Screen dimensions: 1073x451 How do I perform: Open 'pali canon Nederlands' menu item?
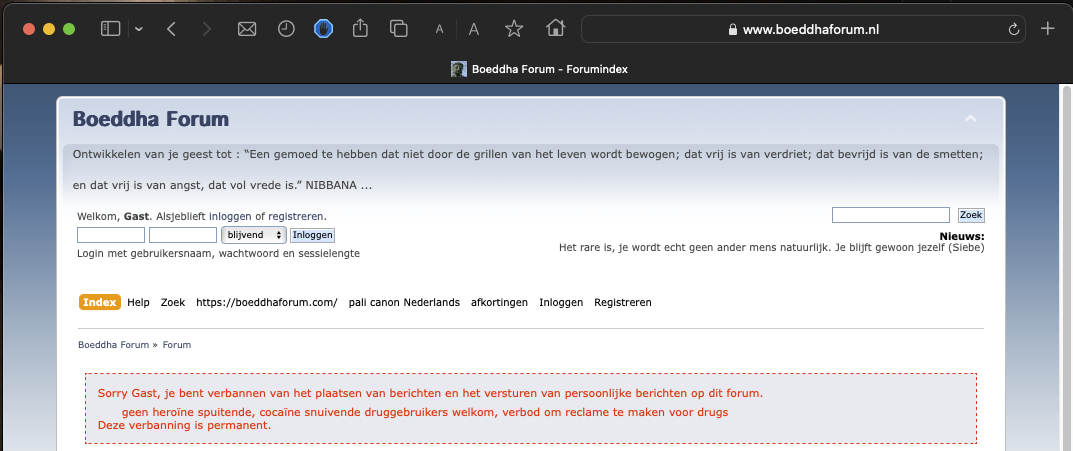click(404, 302)
